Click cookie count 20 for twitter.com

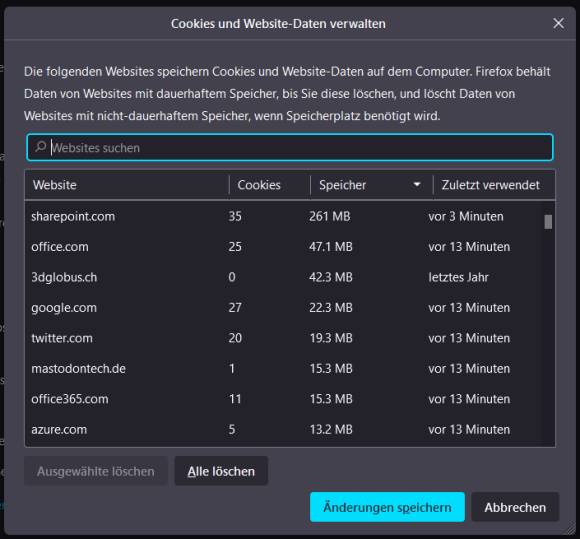click(235, 338)
